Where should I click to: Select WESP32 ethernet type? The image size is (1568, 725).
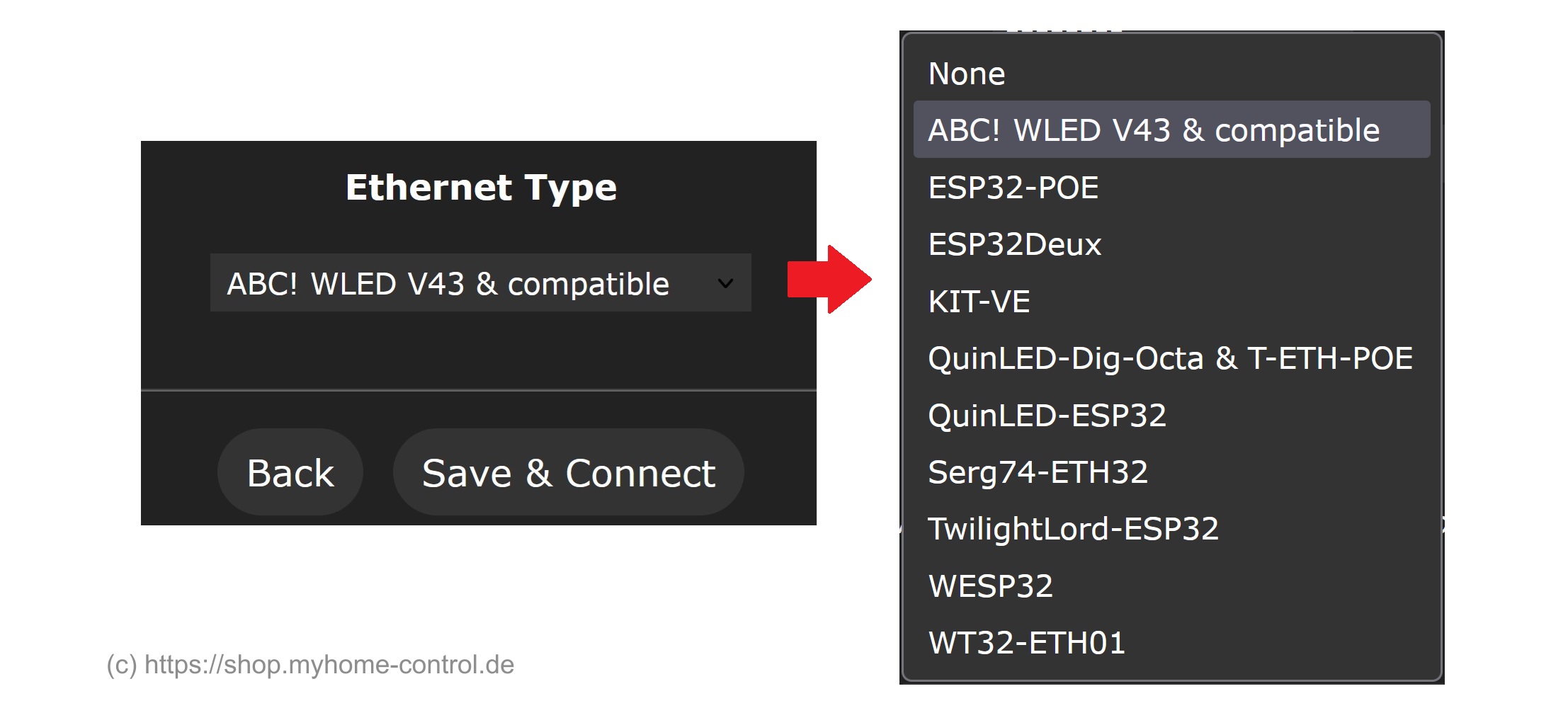(x=1171, y=586)
